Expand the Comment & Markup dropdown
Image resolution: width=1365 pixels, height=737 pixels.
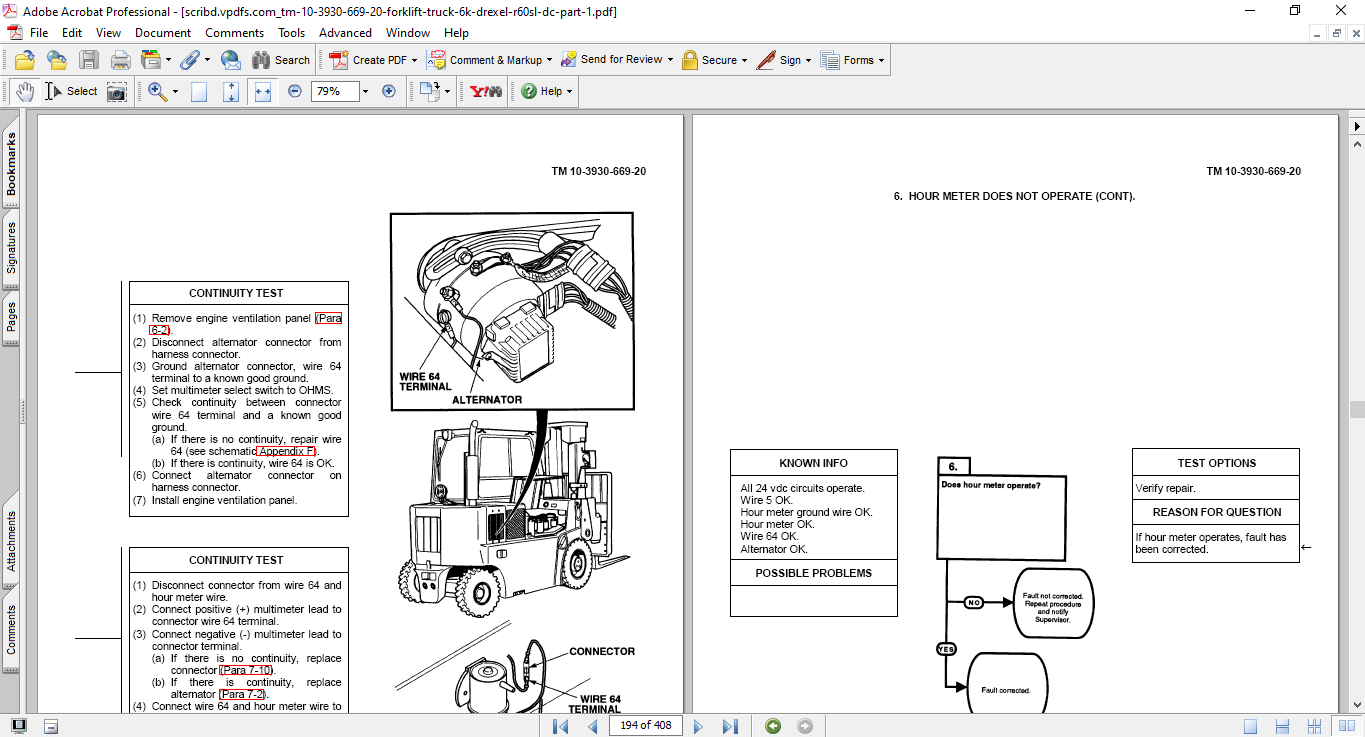(x=549, y=60)
